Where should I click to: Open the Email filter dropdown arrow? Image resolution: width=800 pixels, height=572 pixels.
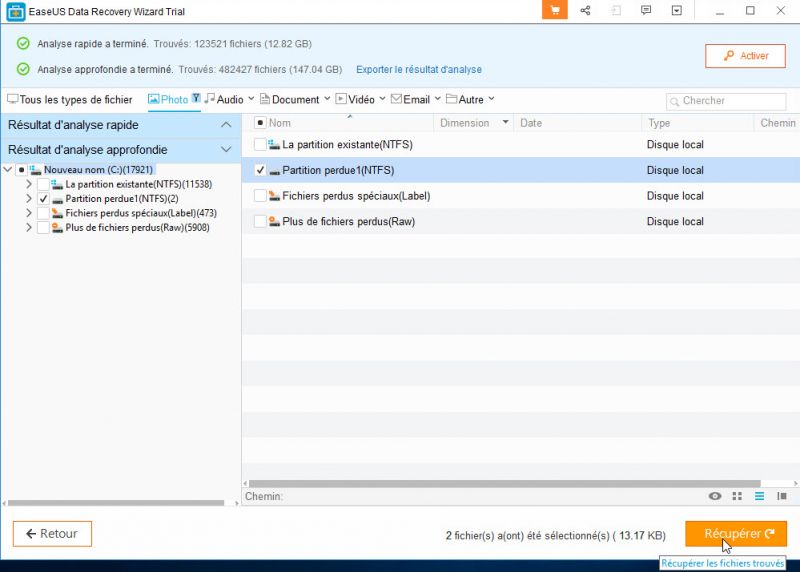(x=438, y=99)
